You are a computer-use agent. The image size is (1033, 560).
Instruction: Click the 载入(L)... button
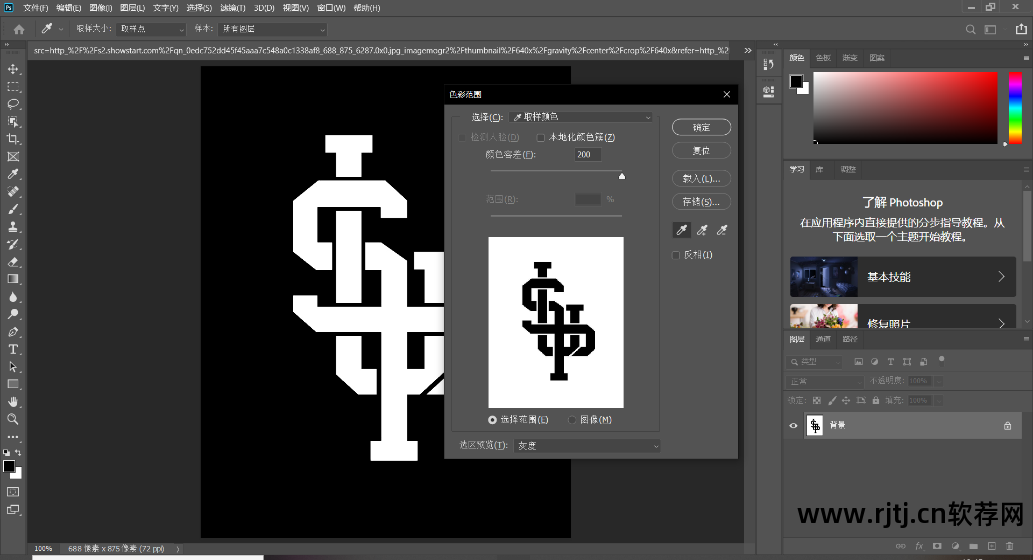click(x=702, y=179)
